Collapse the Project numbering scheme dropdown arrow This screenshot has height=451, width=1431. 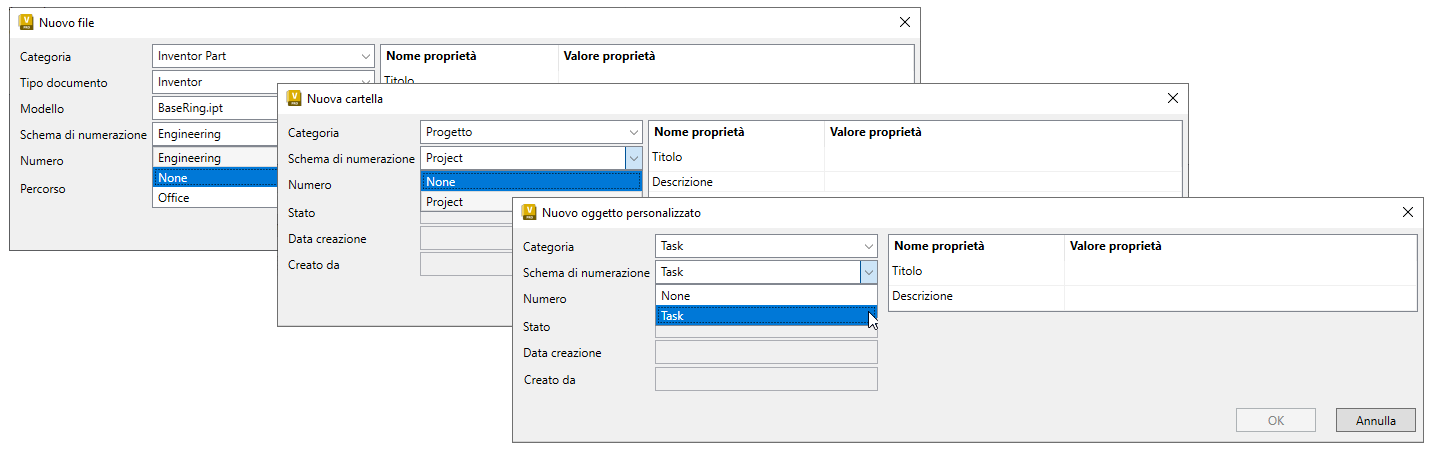tap(632, 158)
